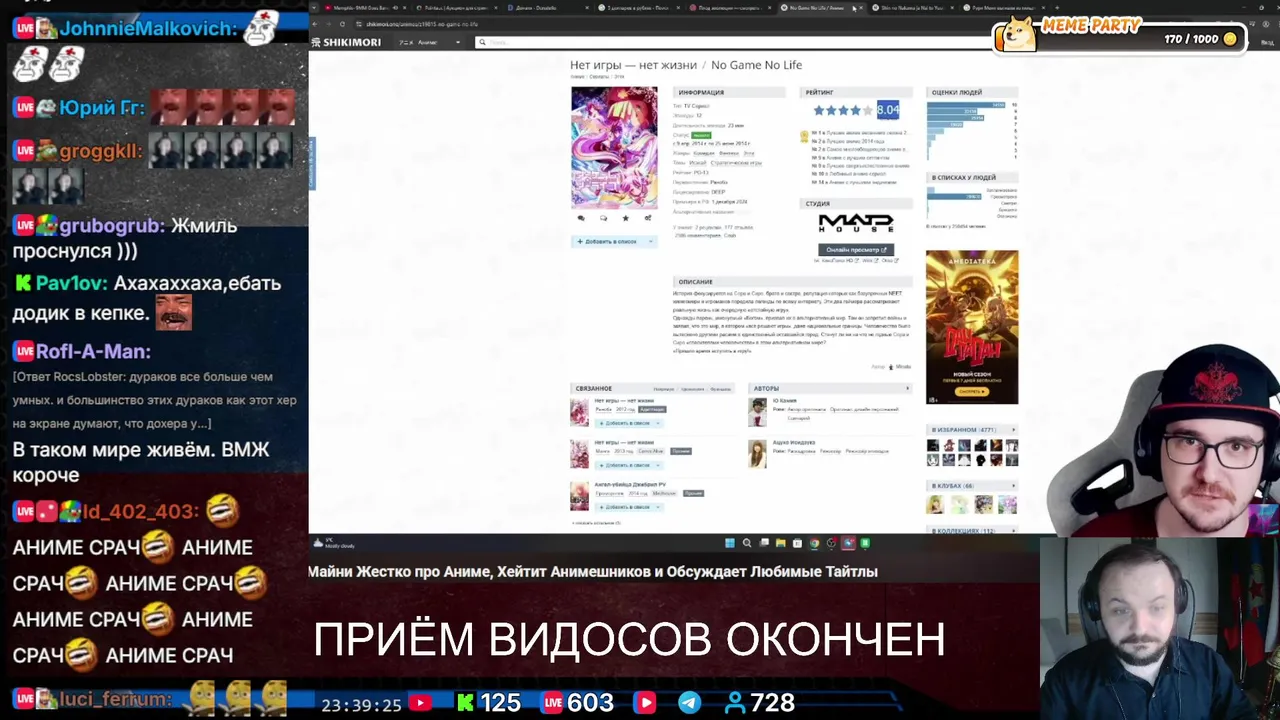Screen dimensions: 1280x720
Task: Open first club avatar in В клубах
Action: coord(935,504)
